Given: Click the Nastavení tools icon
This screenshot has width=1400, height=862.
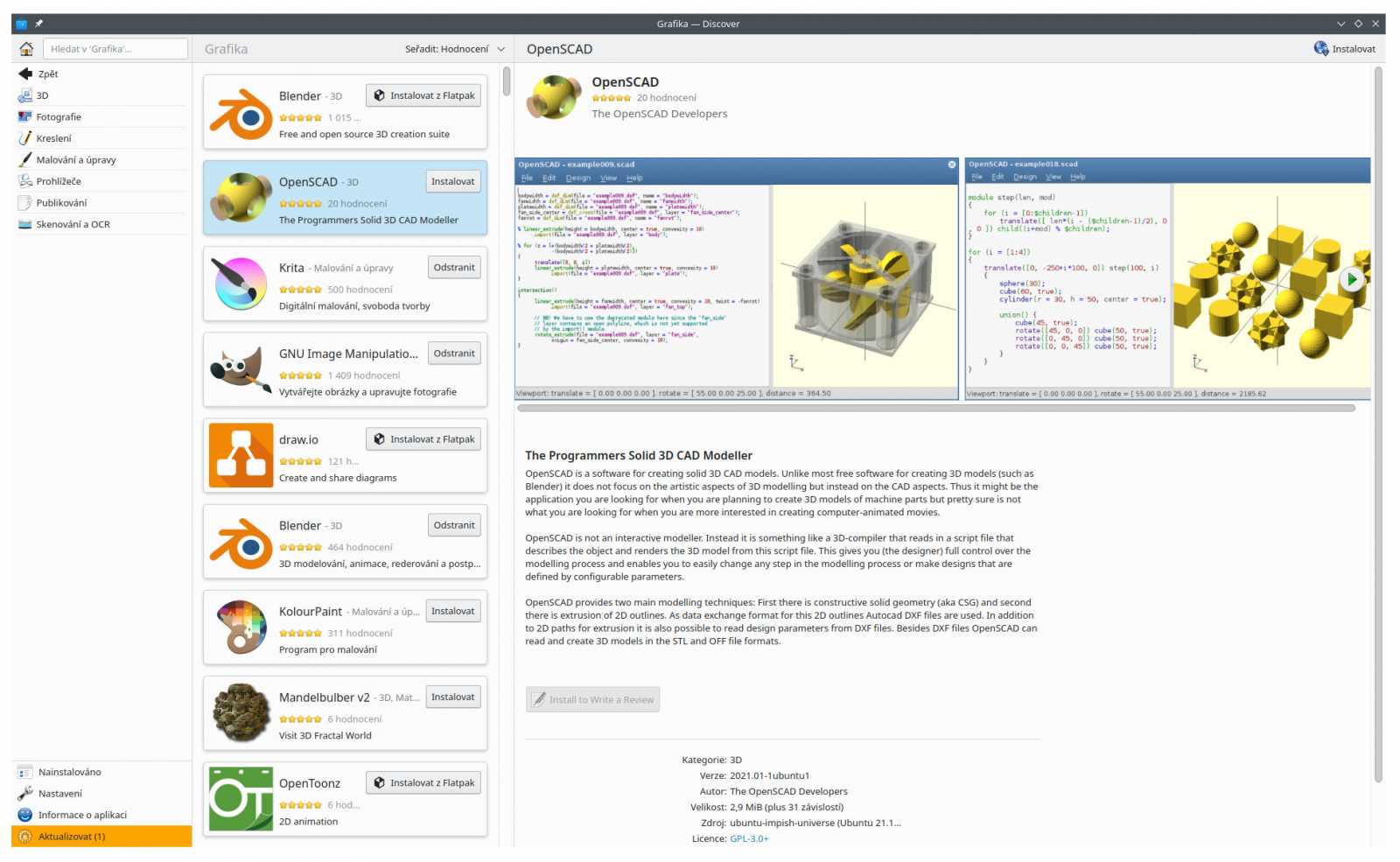Looking at the screenshot, I should click(x=25, y=793).
